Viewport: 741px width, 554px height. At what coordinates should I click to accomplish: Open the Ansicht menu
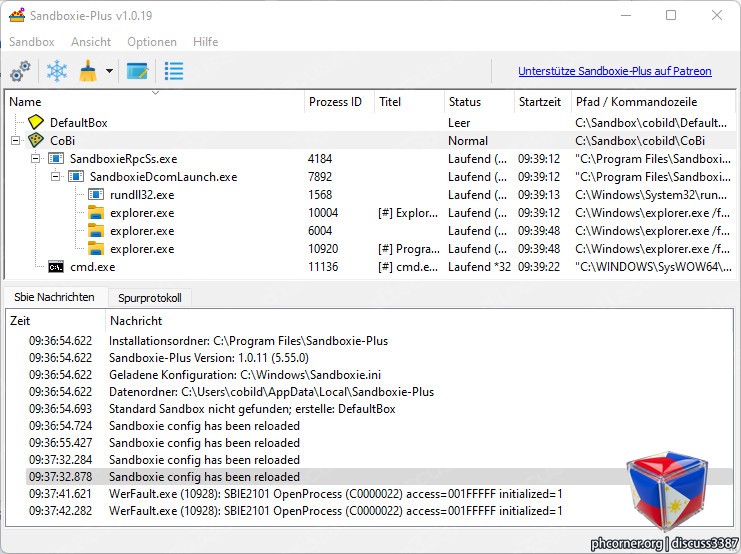coord(91,42)
